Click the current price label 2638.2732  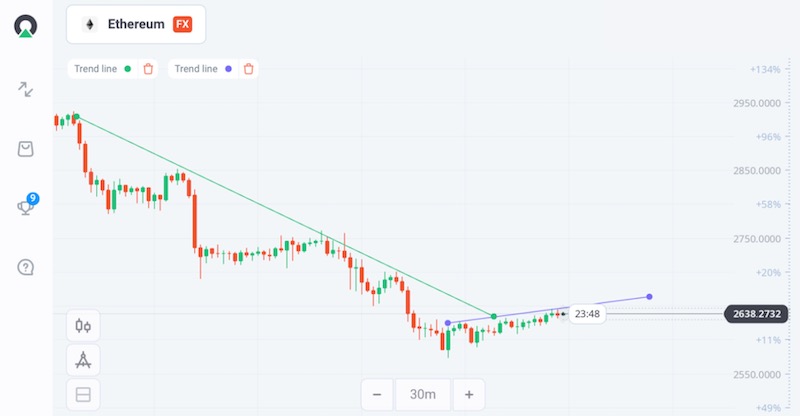point(755,314)
